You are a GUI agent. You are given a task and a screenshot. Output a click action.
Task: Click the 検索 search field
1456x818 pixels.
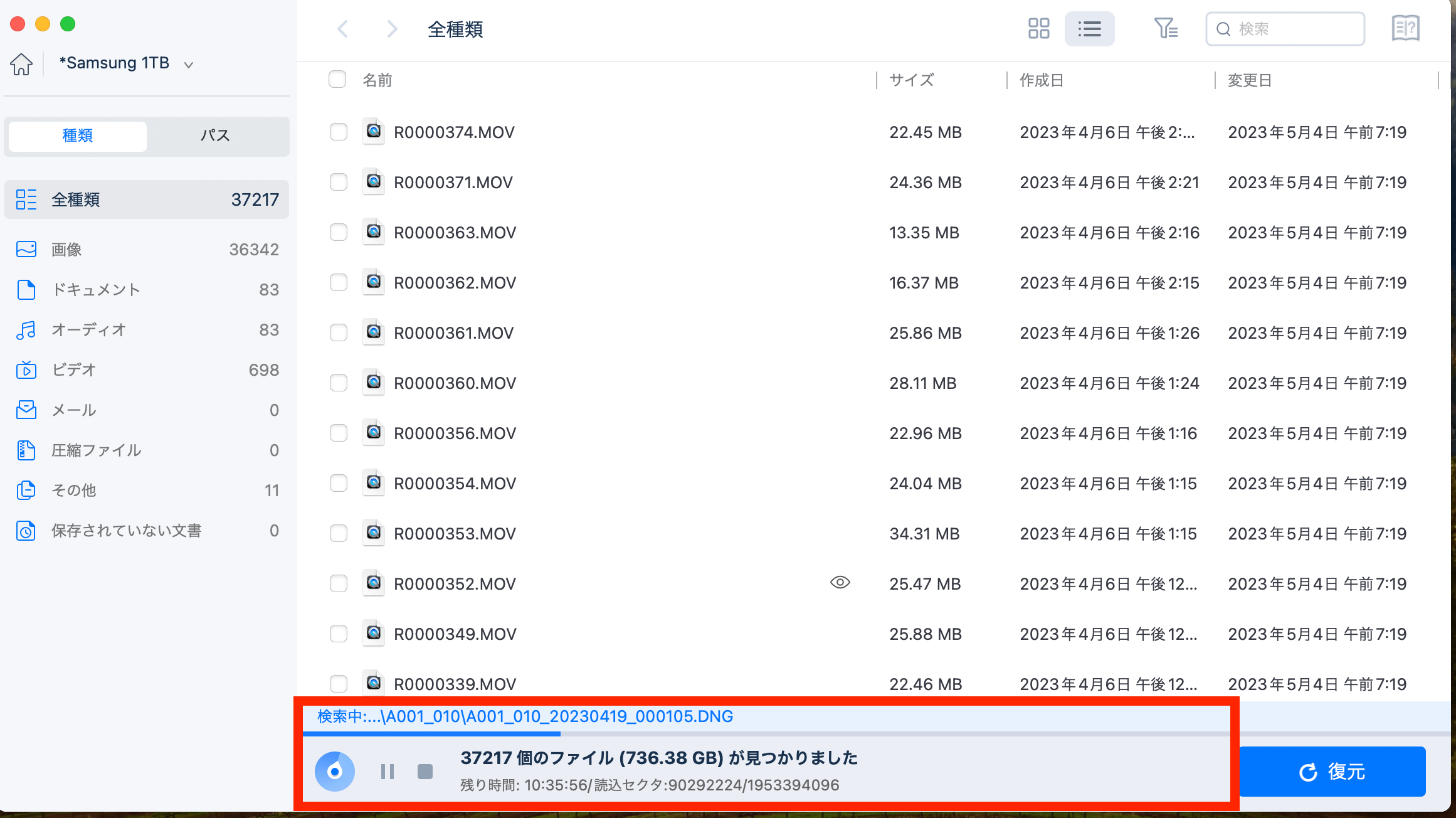[x=1285, y=29]
